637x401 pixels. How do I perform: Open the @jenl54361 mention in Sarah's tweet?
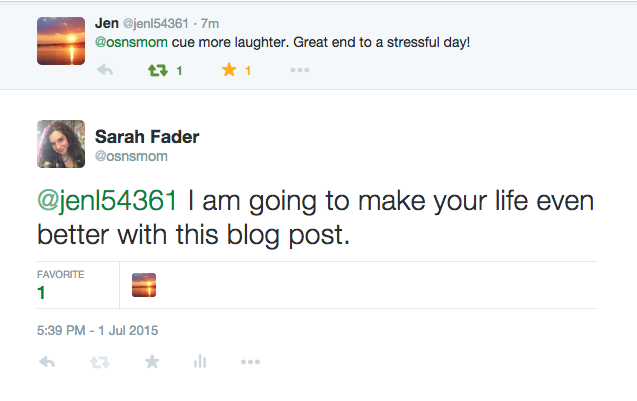click(x=108, y=202)
